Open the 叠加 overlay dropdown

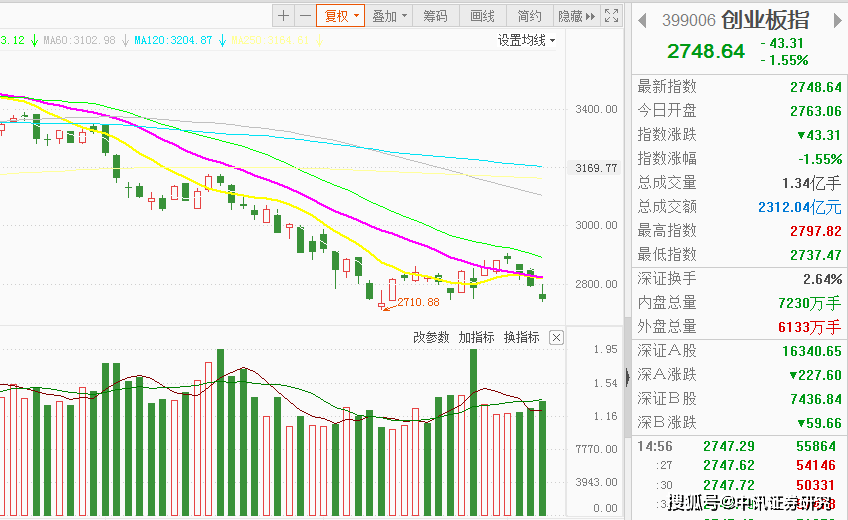(388, 15)
